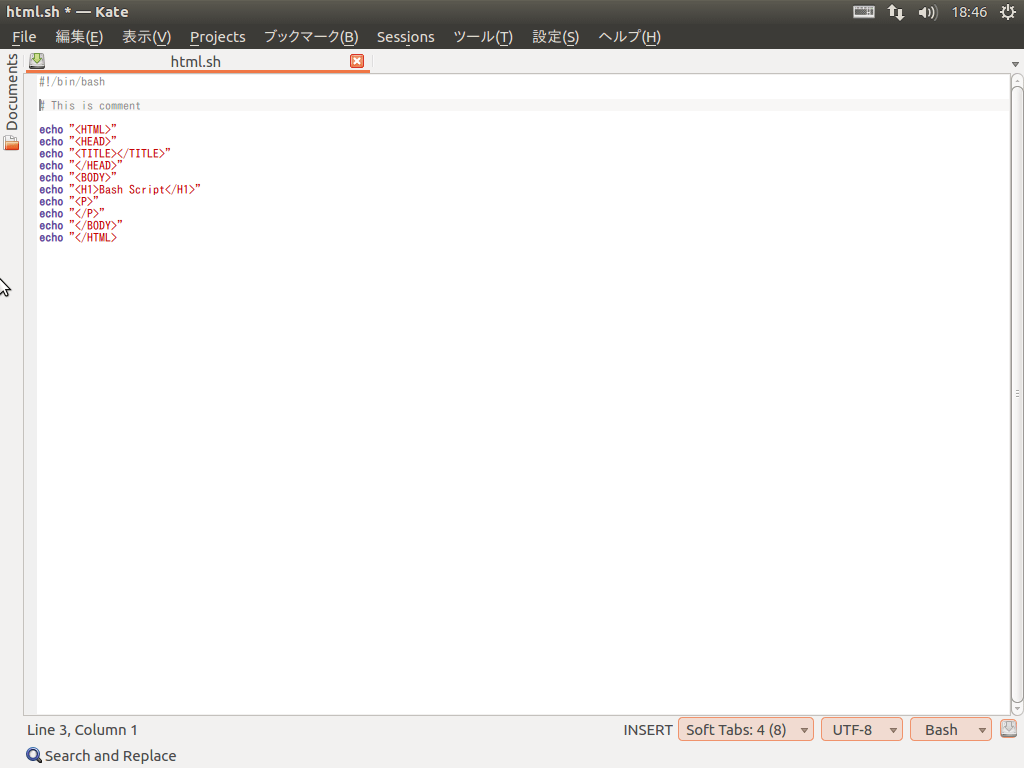The image size is (1024, 768).
Task: Click the orange folder icon in the sidebar
Action: tap(11, 143)
